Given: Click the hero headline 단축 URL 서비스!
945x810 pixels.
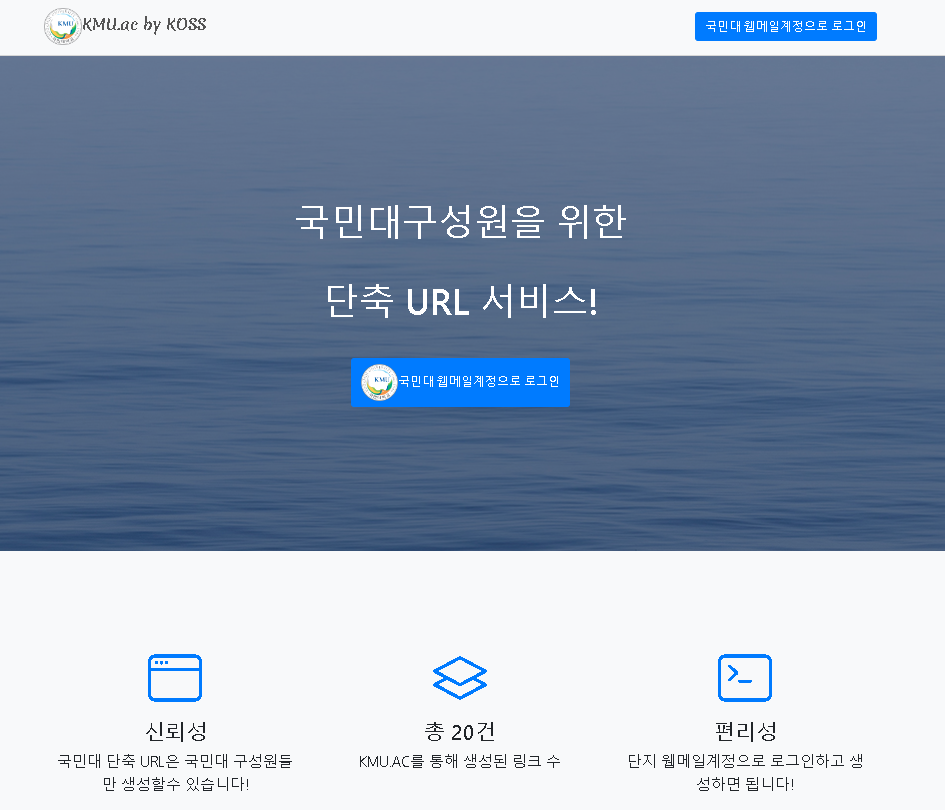Looking at the screenshot, I should click(x=461, y=301).
